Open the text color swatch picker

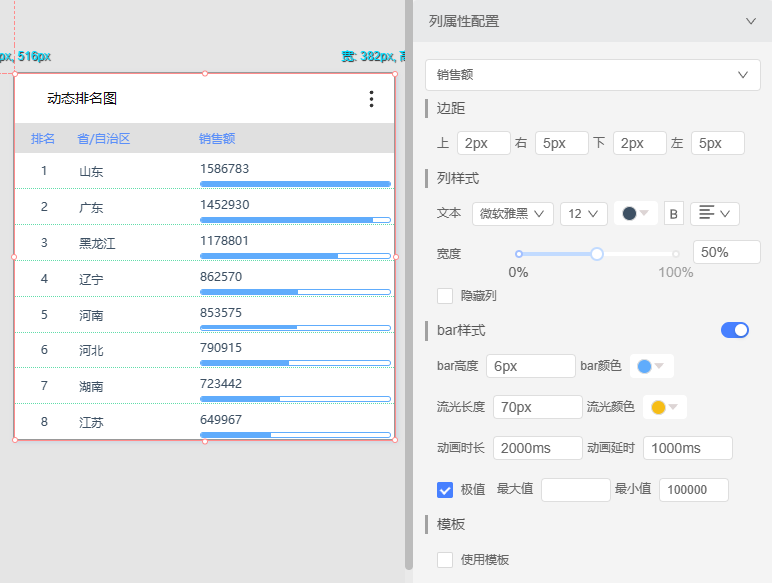pos(636,213)
